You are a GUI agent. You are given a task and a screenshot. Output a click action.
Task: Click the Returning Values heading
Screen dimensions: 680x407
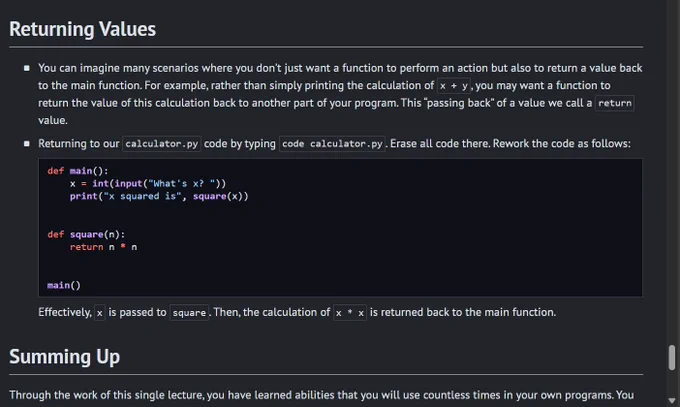pyautogui.click(x=82, y=29)
